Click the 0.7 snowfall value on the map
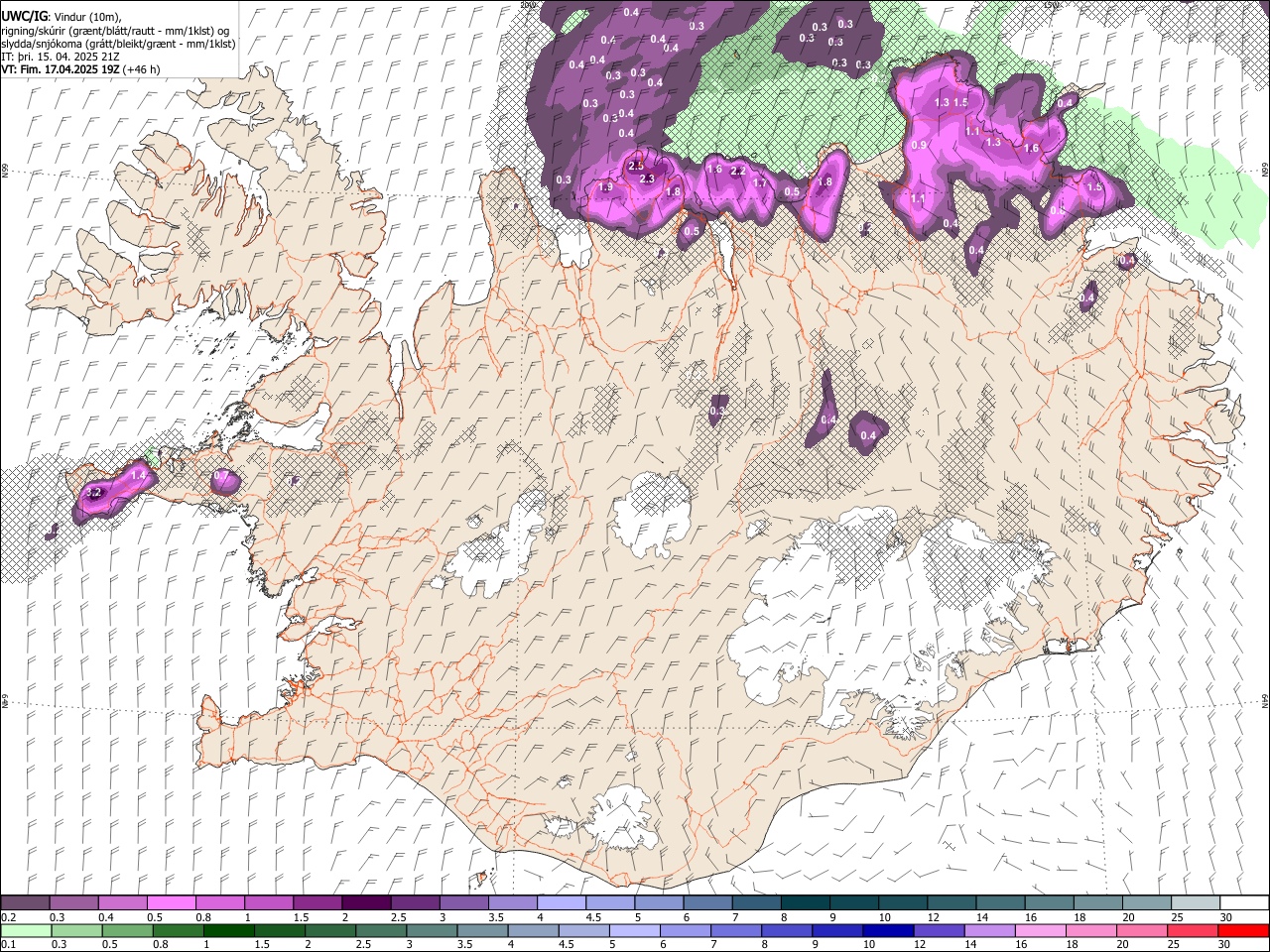 [x=222, y=476]
